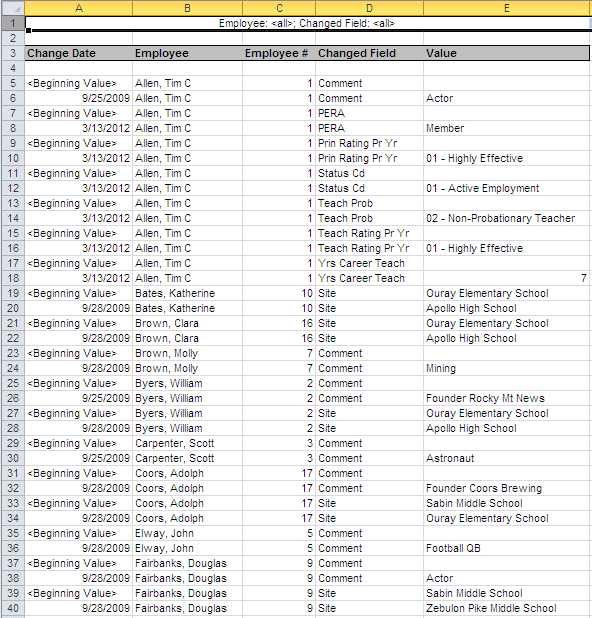Select the cell containing 02 - Non-Probationary Teacher
The width and height of the screenshot is (592, 618).
507,218
